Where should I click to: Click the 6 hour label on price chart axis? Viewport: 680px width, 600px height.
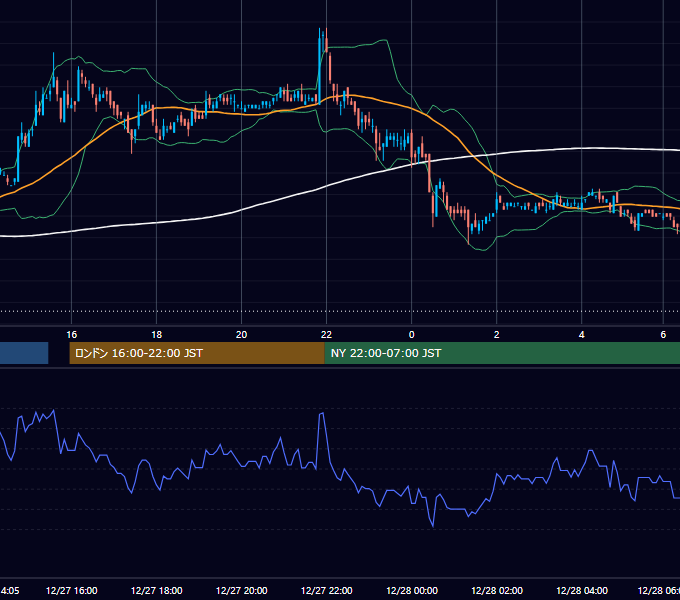663,335
